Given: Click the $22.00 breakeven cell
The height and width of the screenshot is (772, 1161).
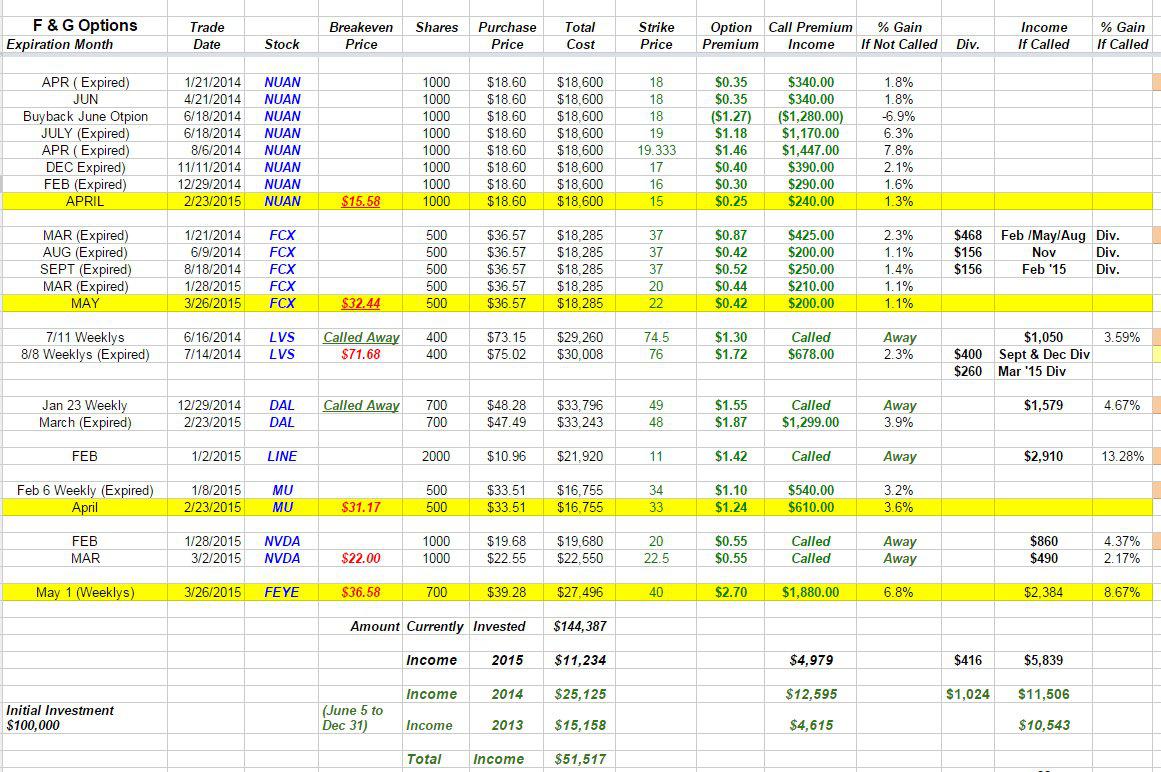Looking at the screenshot, I should (361, 559).
